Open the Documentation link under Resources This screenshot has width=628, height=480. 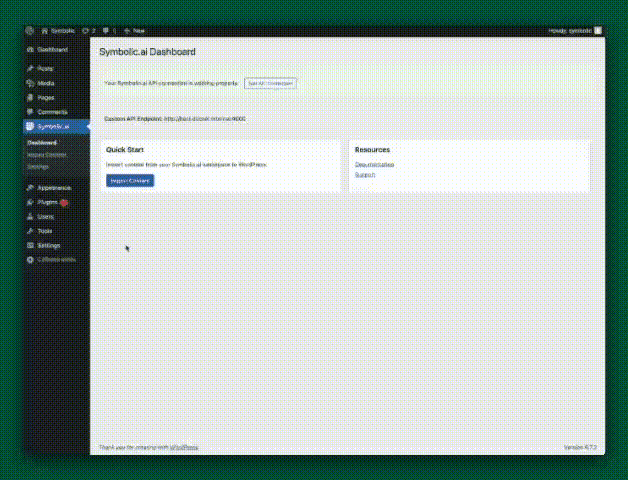374,165
